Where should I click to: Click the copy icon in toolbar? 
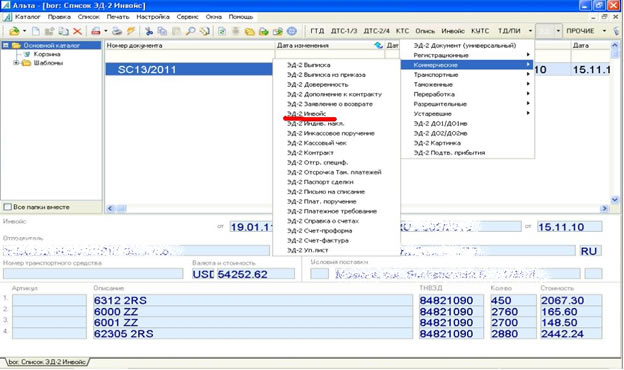[x=162, y=31]
